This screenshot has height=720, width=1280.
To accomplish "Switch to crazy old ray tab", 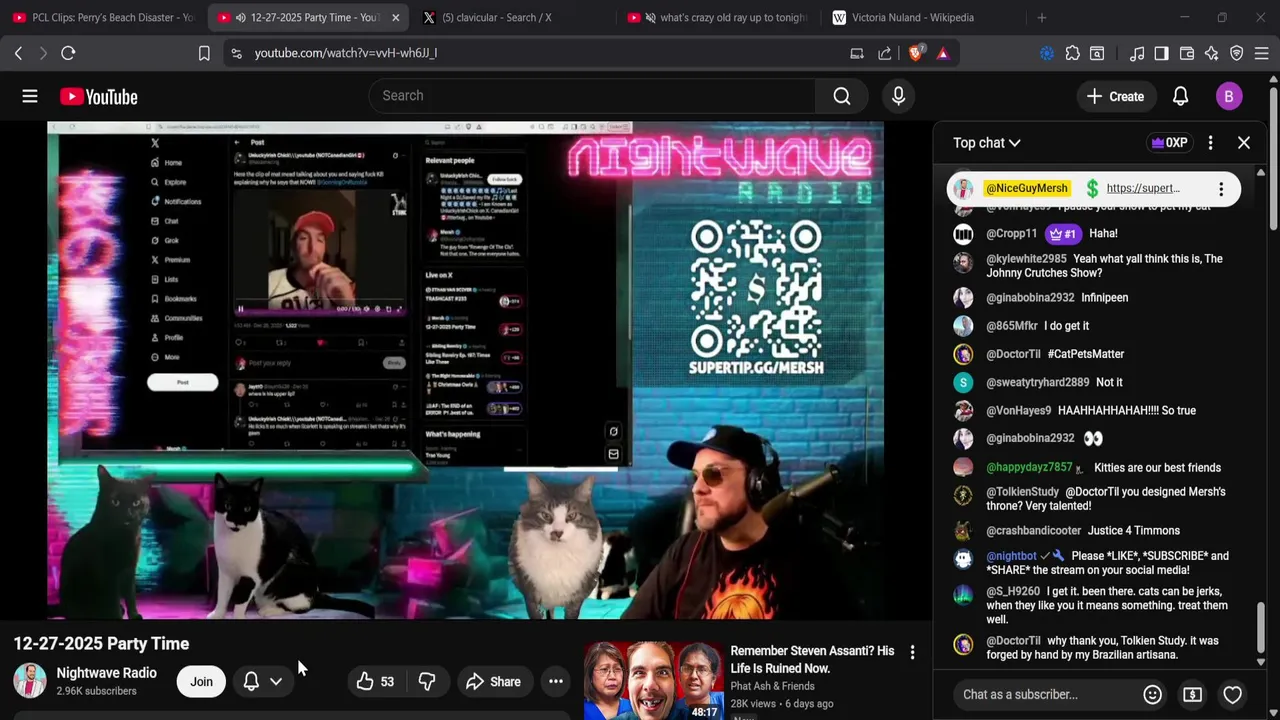I will pyautogui.click(x=716, y=17).
